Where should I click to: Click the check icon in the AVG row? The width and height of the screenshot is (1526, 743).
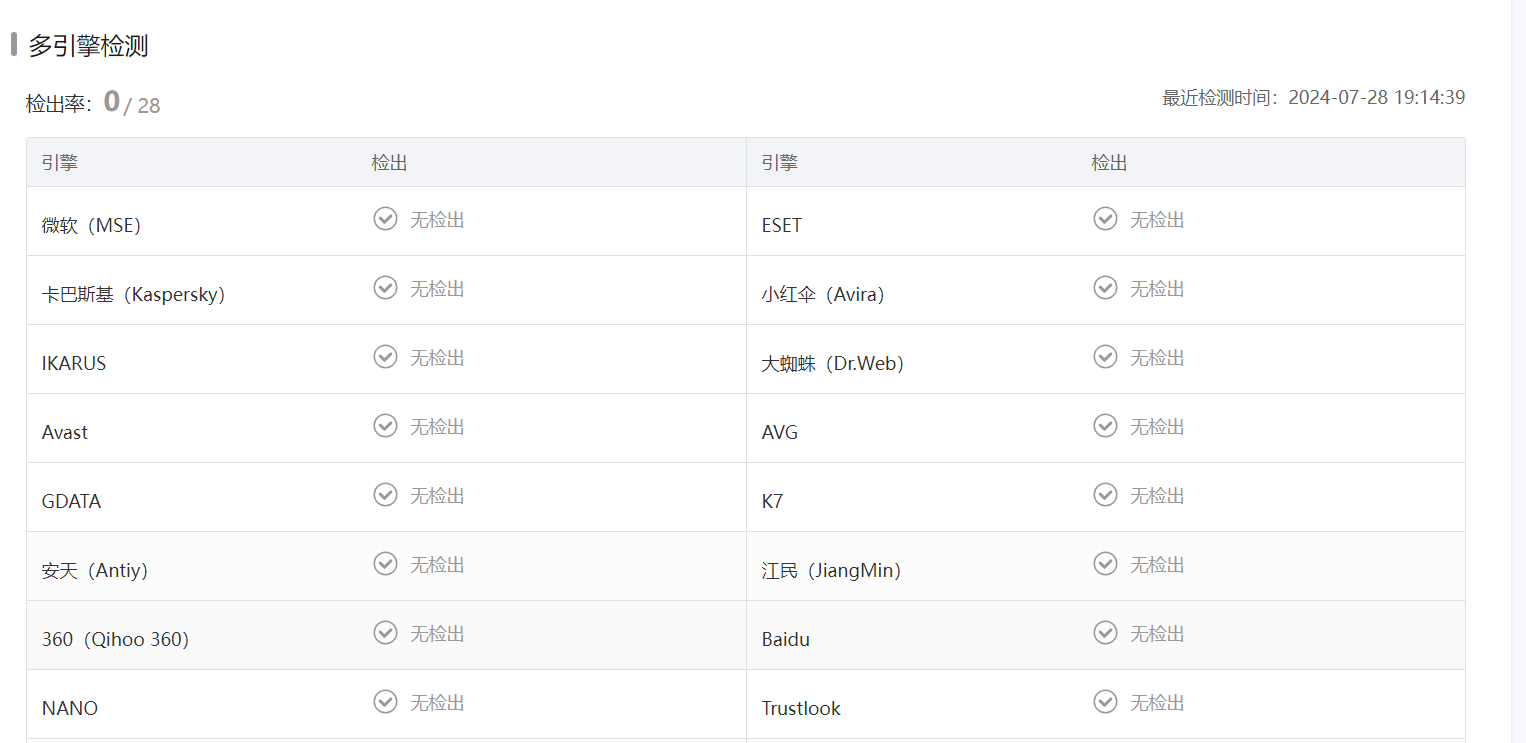(1105, 426)
